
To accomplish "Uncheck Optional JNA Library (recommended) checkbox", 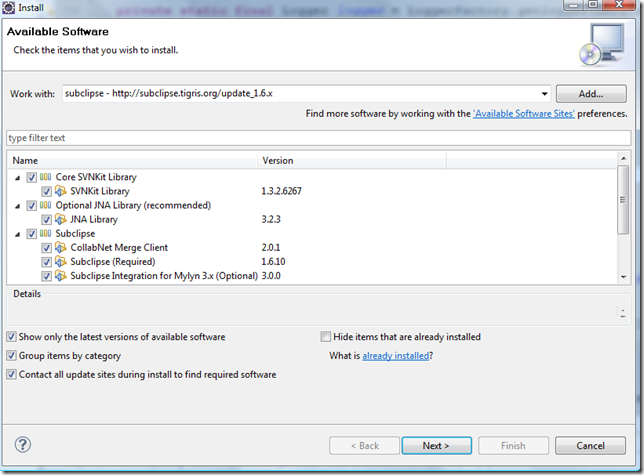I will pos(31,205).
